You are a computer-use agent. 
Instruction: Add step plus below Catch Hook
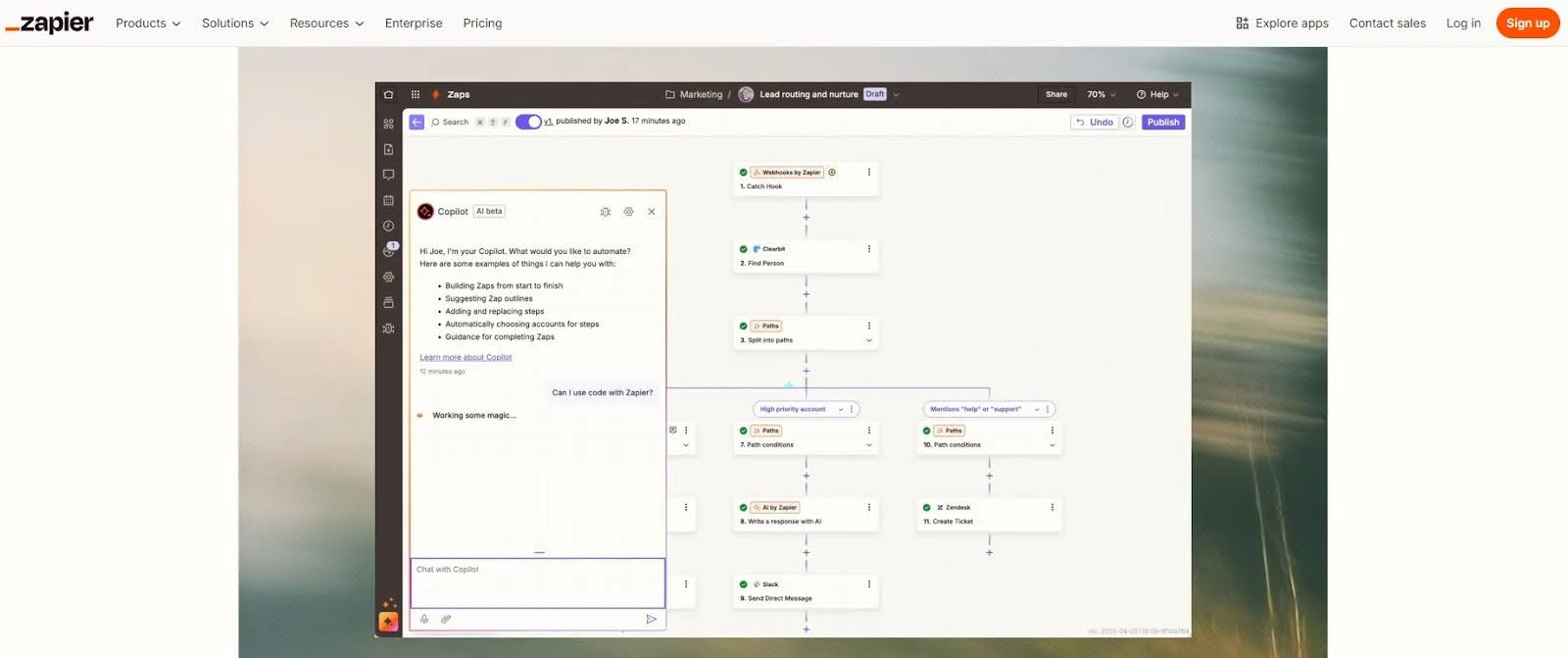click(x=807, y=218)
